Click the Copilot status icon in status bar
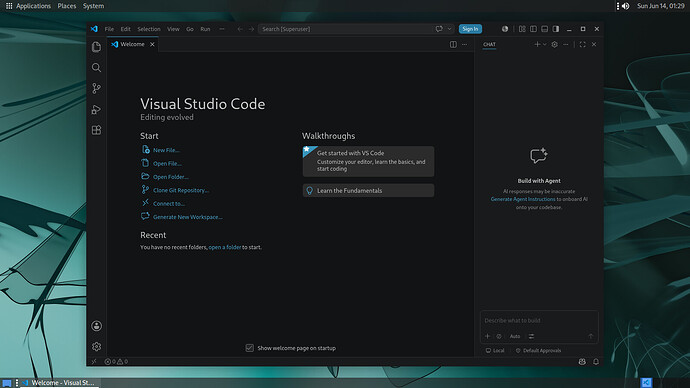This screenshot has width=690, height=388. 582,362
